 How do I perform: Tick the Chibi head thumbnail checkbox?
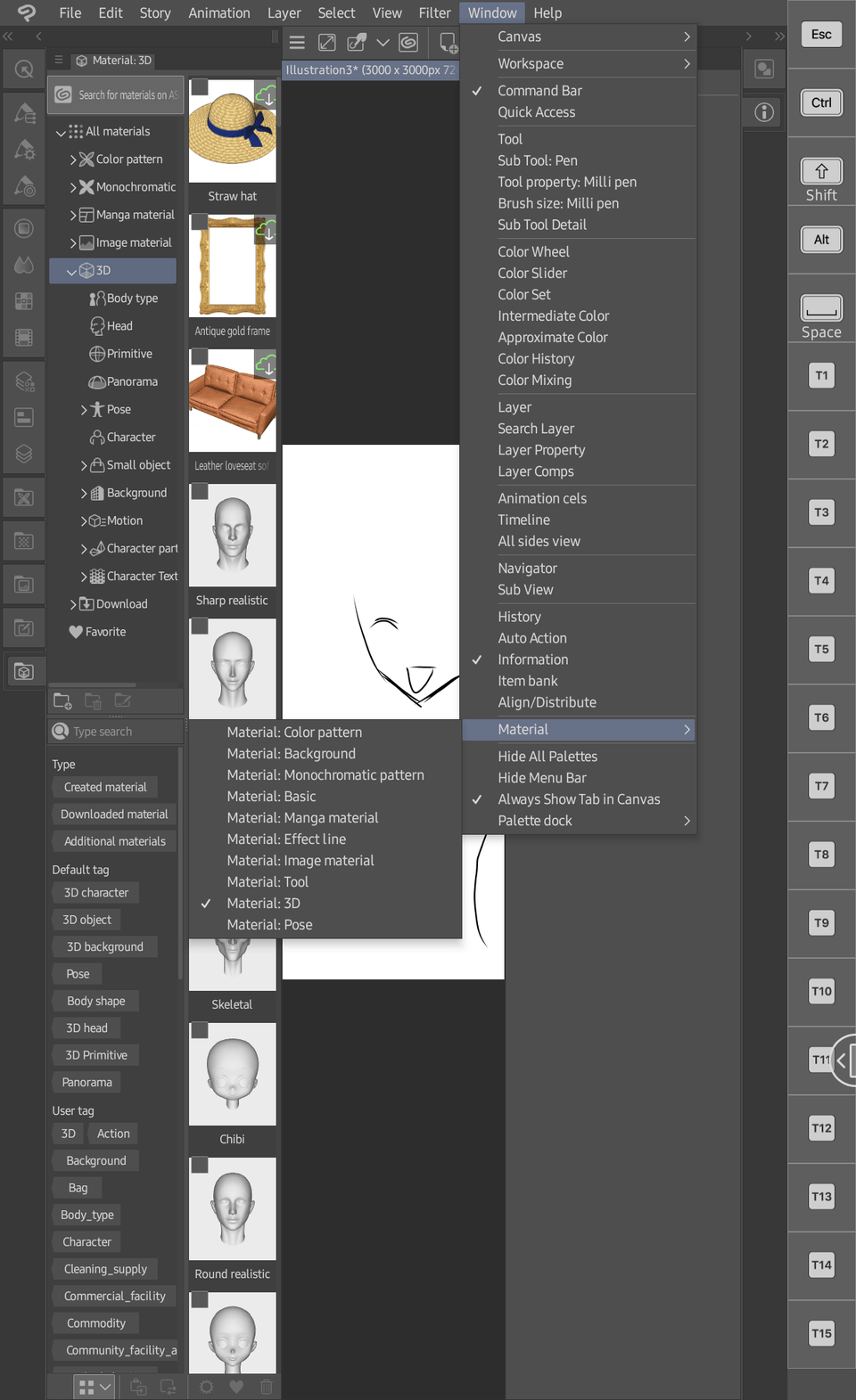pos(200,1030)
